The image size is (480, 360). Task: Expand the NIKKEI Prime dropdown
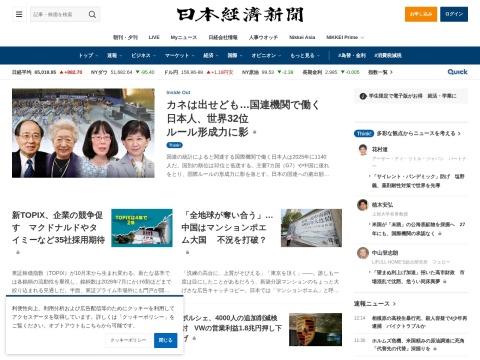click(x=345, y=37)
